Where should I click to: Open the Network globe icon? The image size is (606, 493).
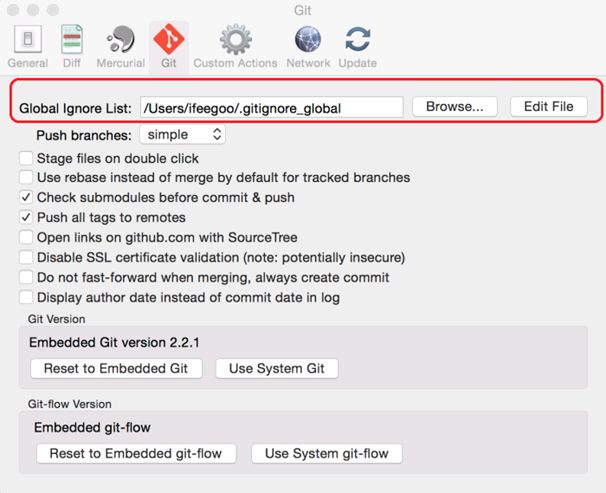(x=308, y=39)
